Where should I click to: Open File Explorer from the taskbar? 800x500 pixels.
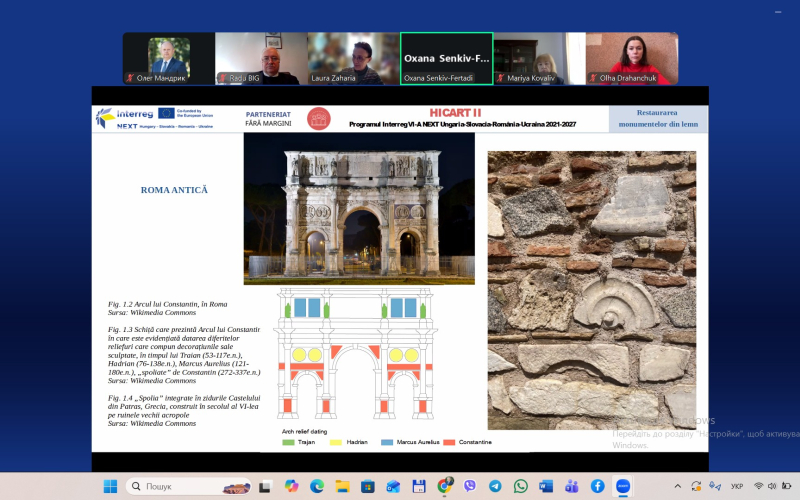coord(342,486)
